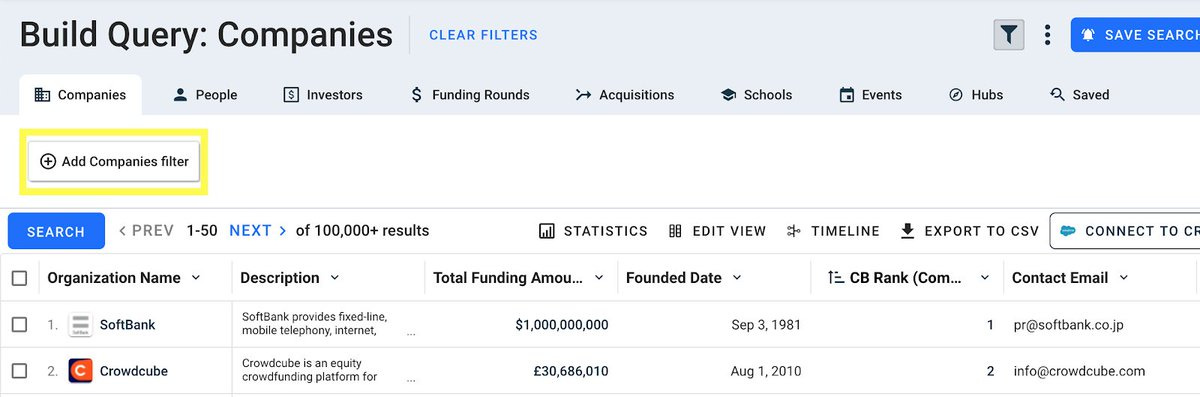Export results to CSV
This screenshot has width=1200, height=397.
tap(970, 231)
